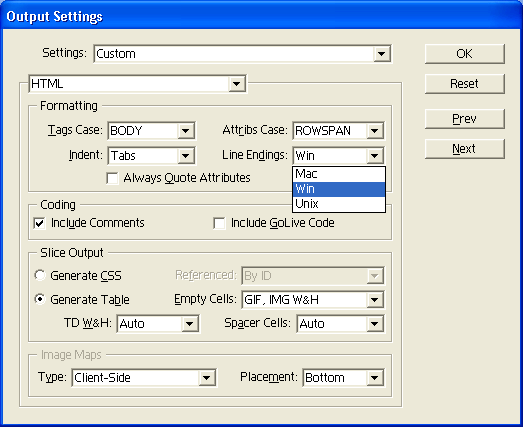
Task: Expand the Tags Case dropdown
Action: 152,131
